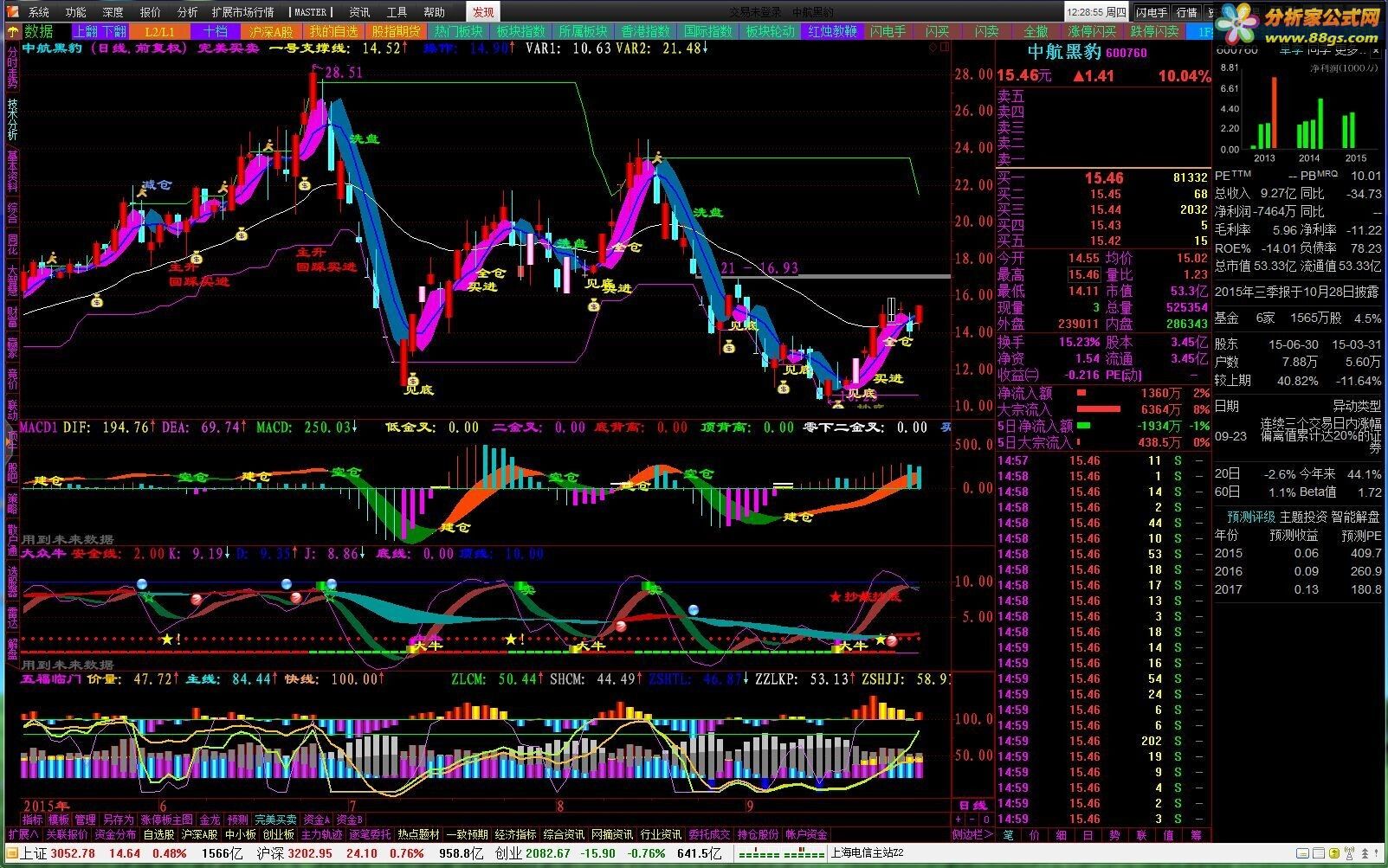The width and height of the screenshot is (1388, 868).
Task: Click the 闪电手 button near the clock
Action: 1152,12
